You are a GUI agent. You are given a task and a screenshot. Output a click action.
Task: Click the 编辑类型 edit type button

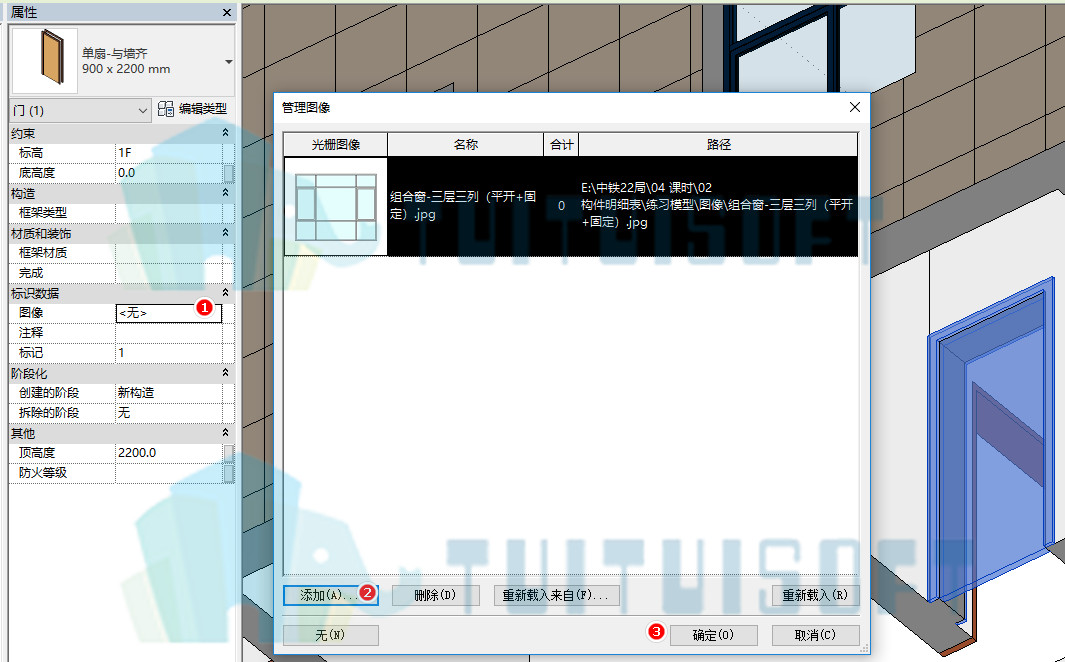pos(193,109)
